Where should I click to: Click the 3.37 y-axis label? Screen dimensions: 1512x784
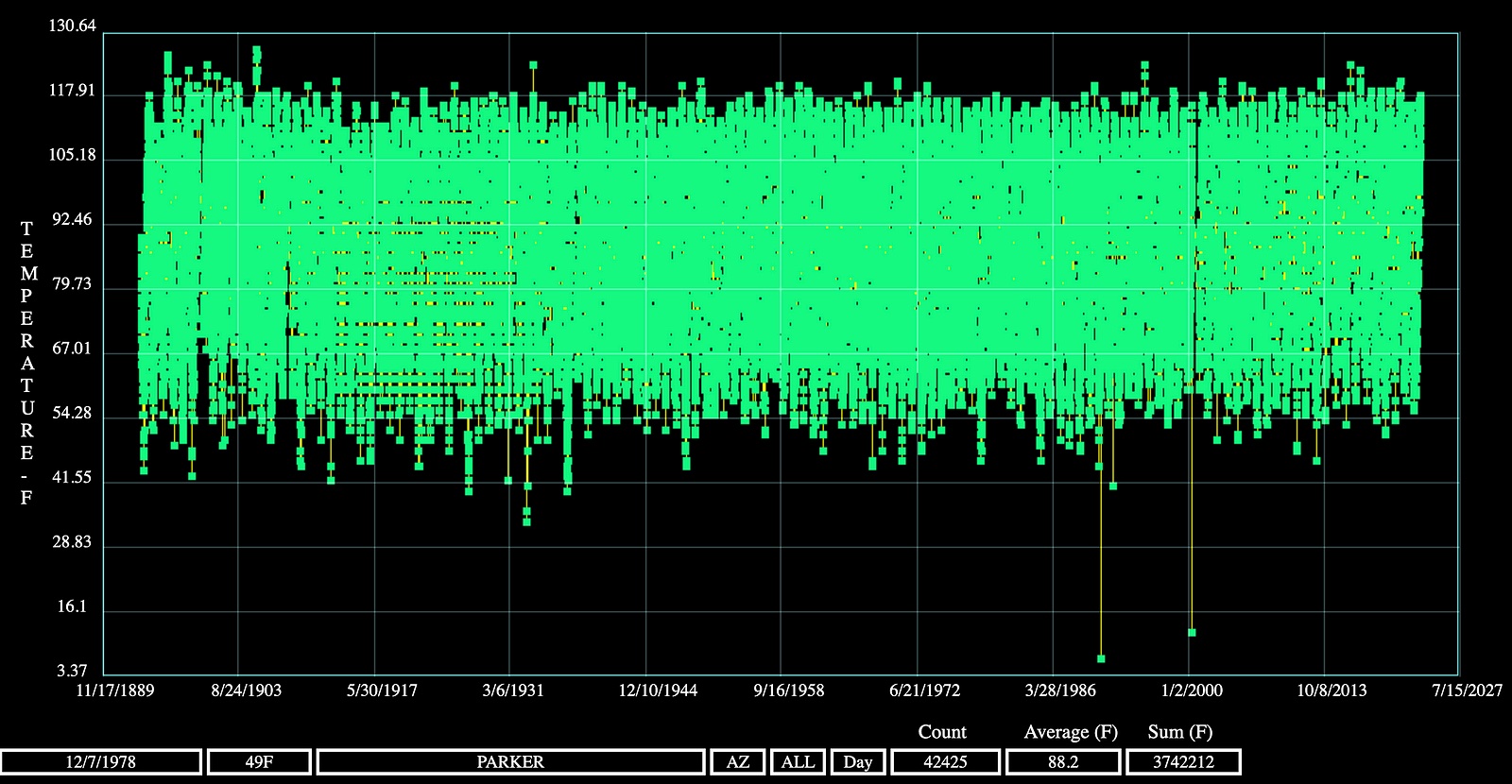click(72, 671)
